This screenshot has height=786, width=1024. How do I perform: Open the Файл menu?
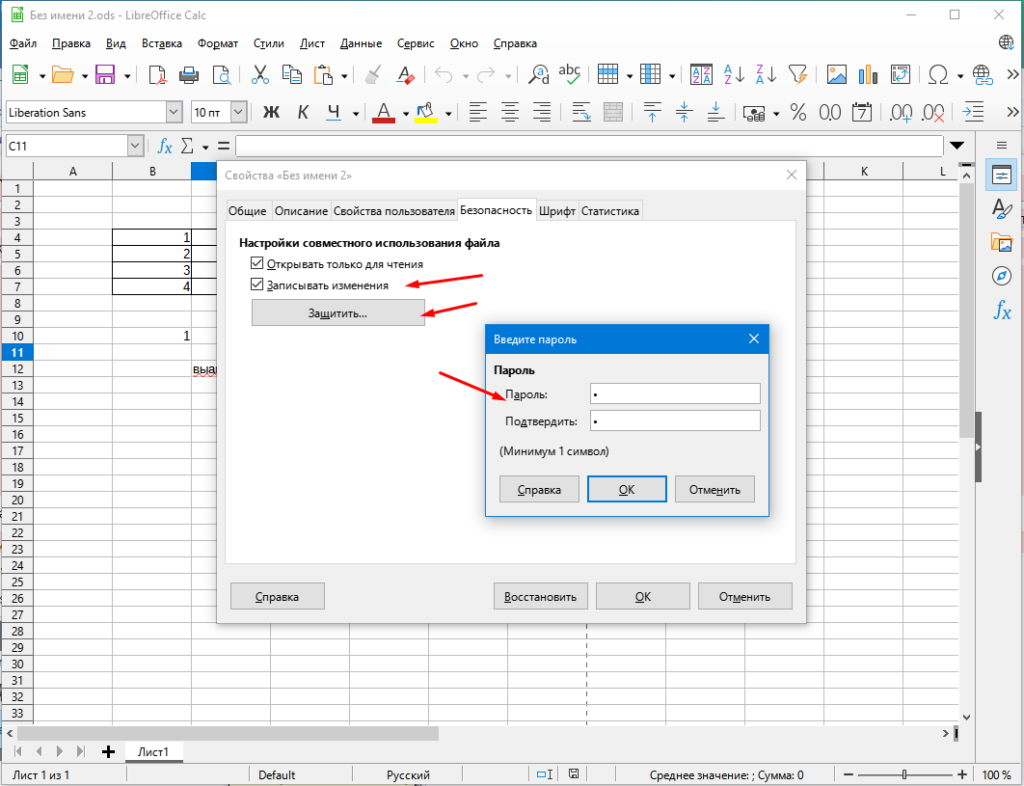[24, 43]
